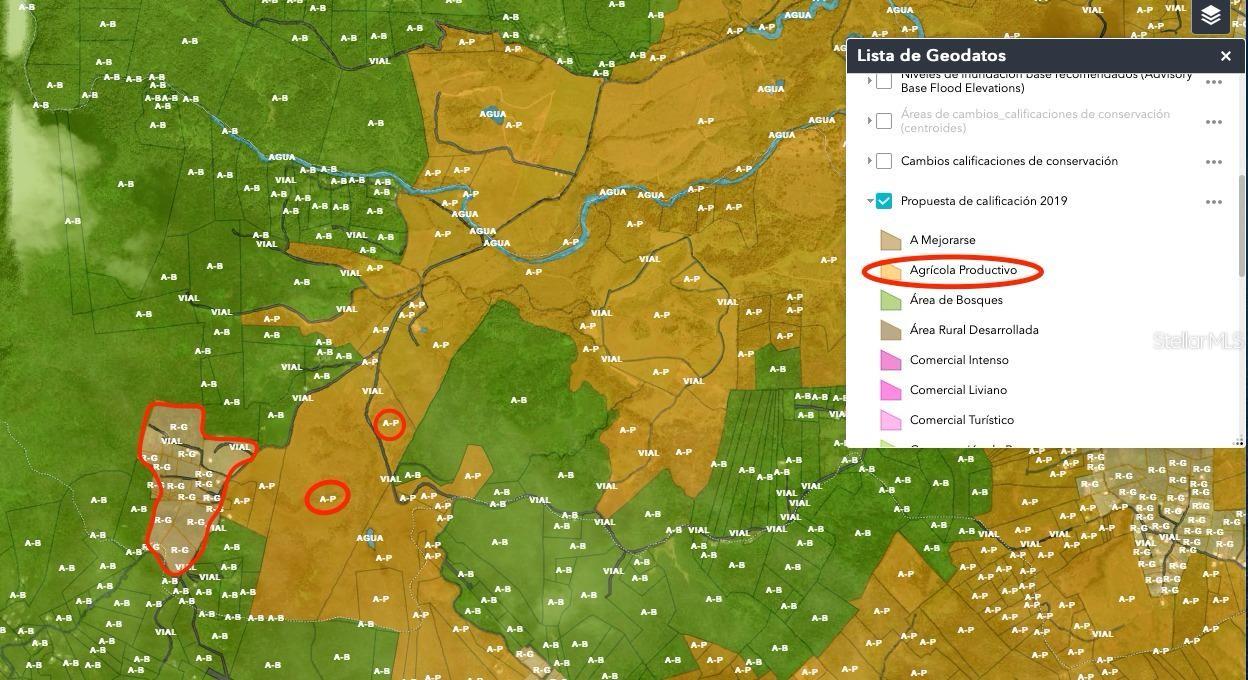Image resolution: width=1248 pixels, height=680 pixels.
Task: Enable Cambios calificaciones de conservación layer
Action: coord(884,161)
